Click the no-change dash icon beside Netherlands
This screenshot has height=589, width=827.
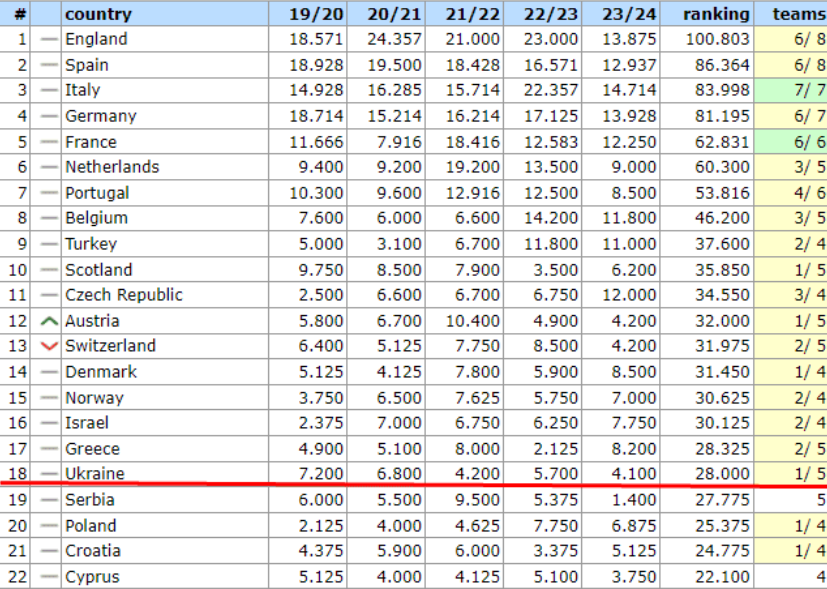point(48,167)
